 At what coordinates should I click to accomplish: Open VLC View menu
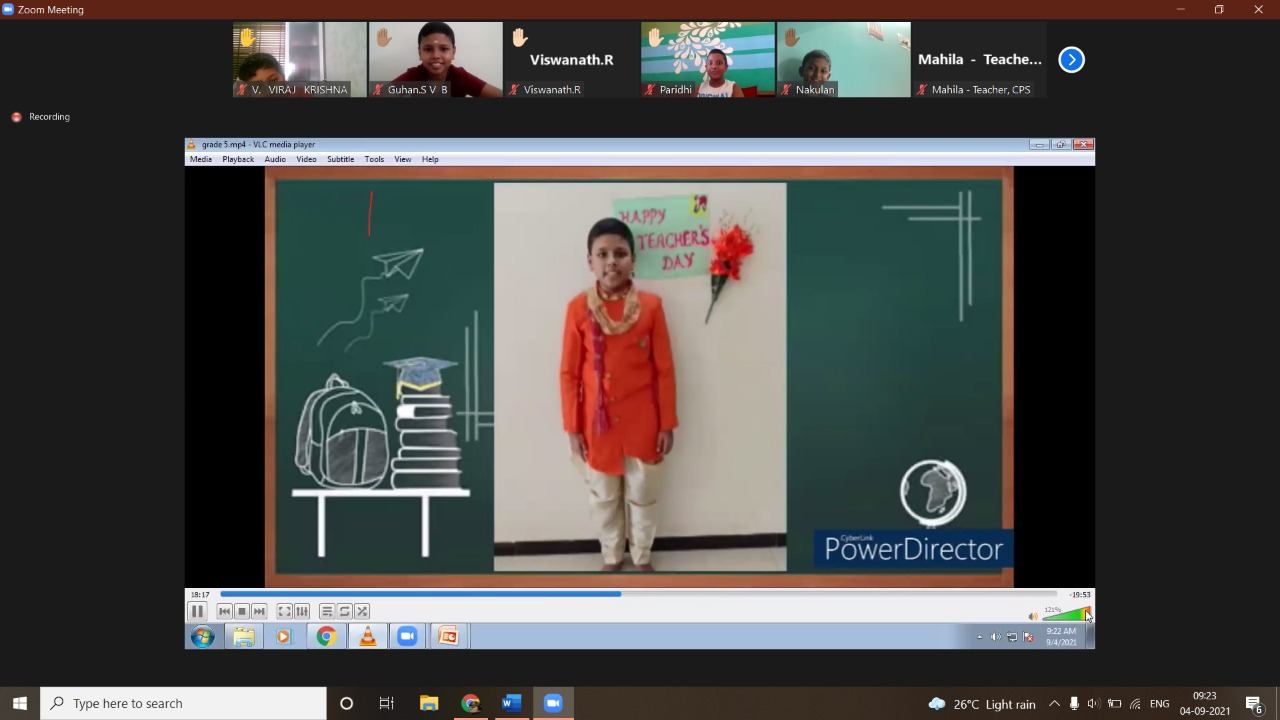(x=402, y=159)
